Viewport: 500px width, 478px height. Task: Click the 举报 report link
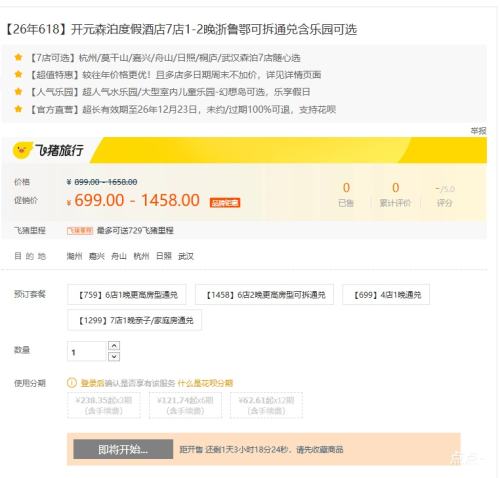click(478, 131)
